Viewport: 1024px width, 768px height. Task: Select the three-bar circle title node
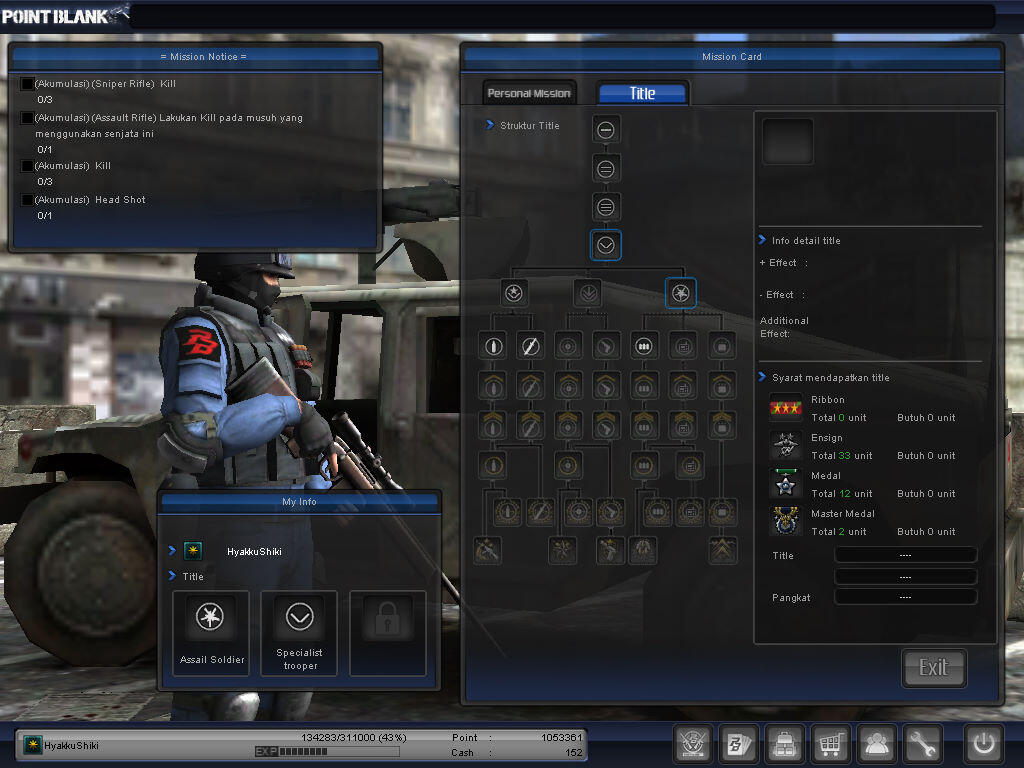point(605,208)
